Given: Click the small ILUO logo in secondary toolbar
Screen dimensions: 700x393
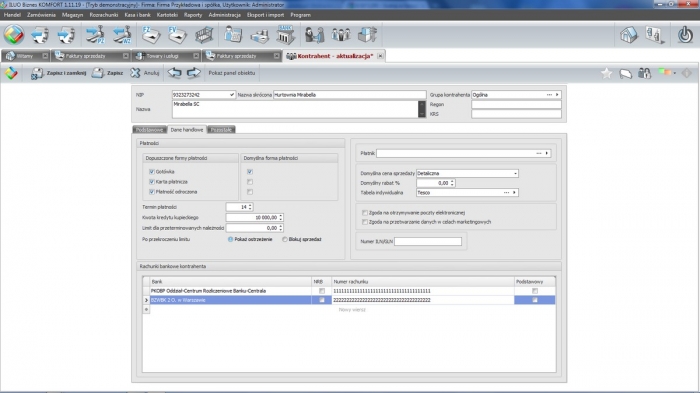Looking at the screenshot, I should tap(11, 73).
